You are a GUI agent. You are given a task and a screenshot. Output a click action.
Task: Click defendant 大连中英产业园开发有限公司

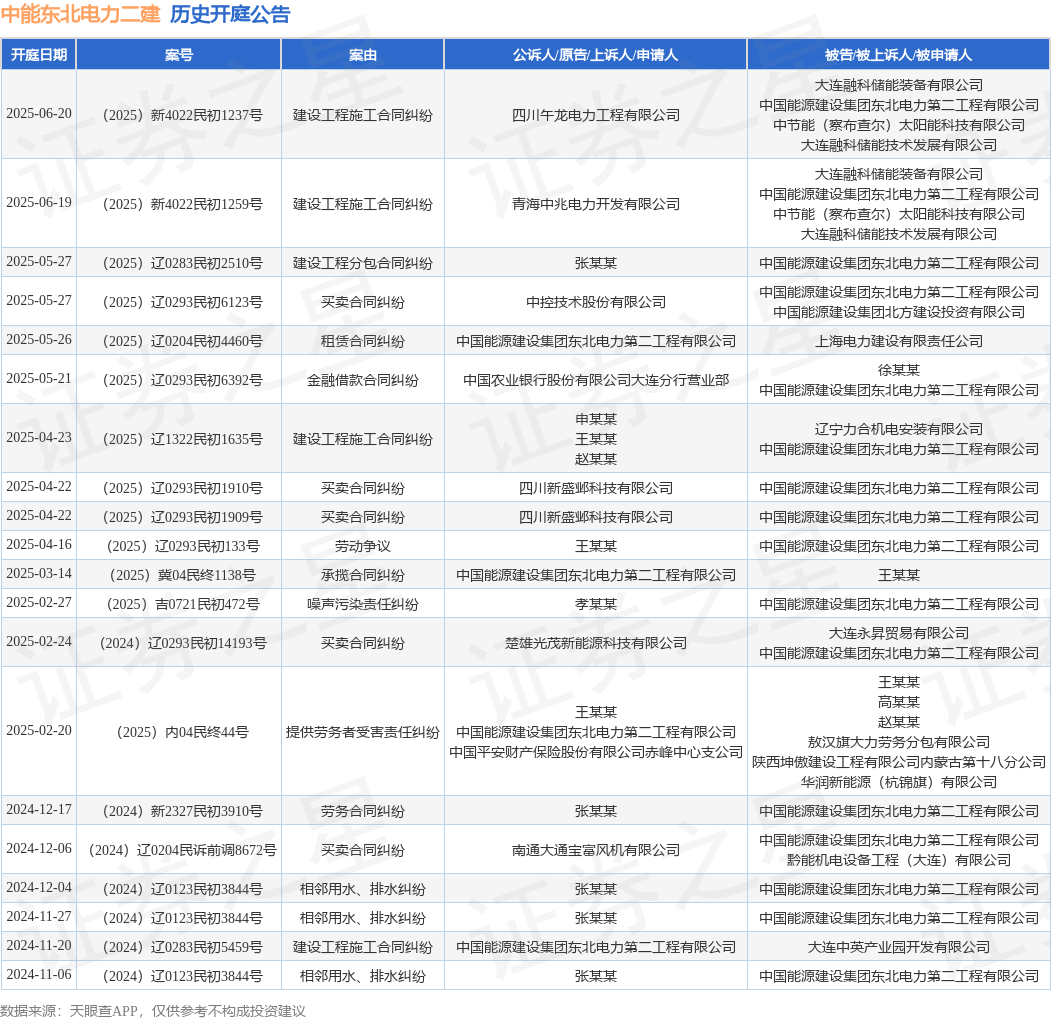click(x=898, y=947)
